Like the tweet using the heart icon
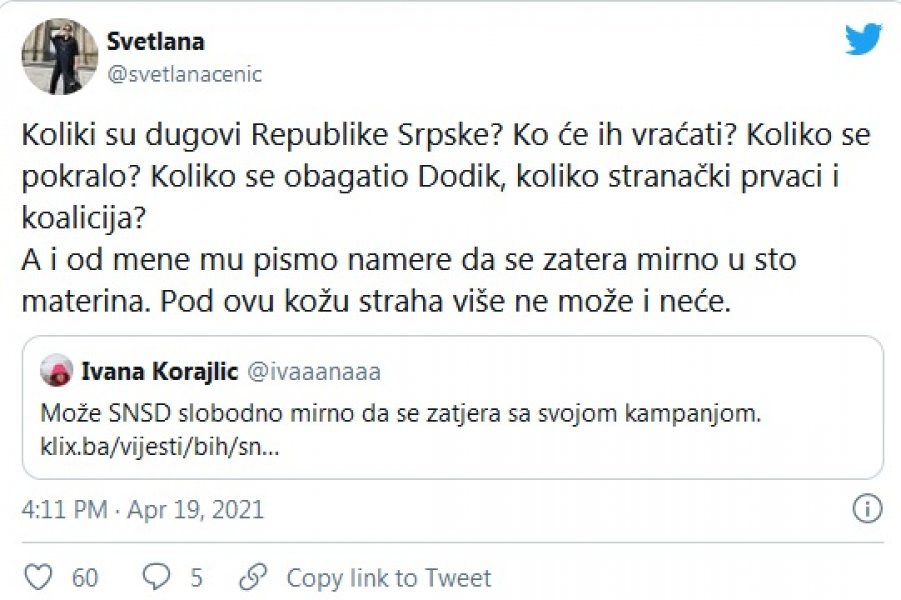 (37, 577)
